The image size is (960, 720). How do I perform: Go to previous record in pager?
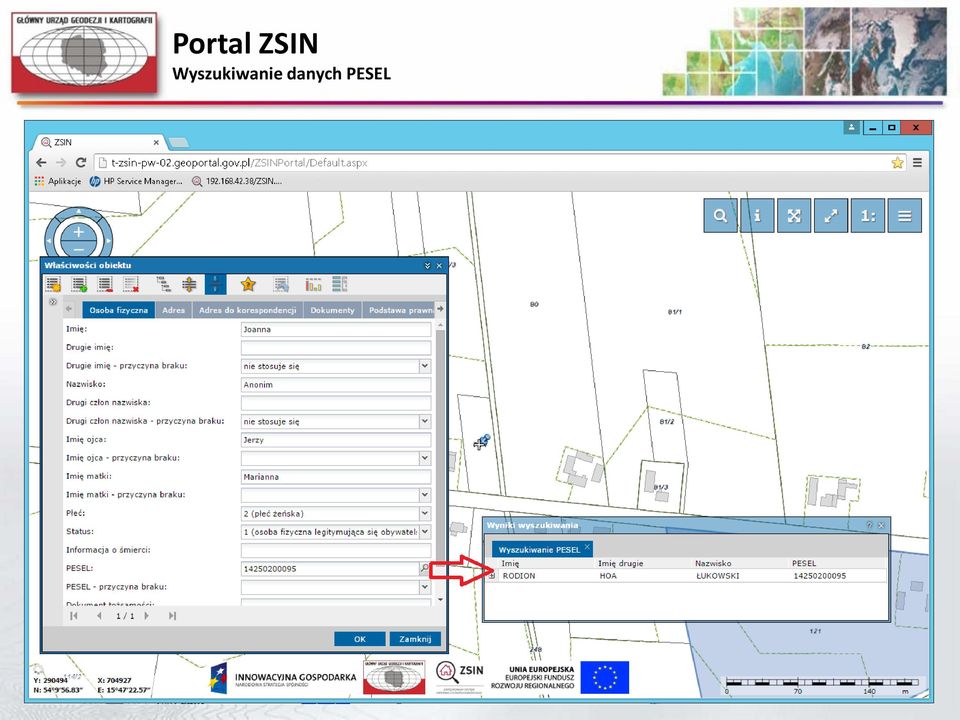pyautogui.click(x=99, y=616)
